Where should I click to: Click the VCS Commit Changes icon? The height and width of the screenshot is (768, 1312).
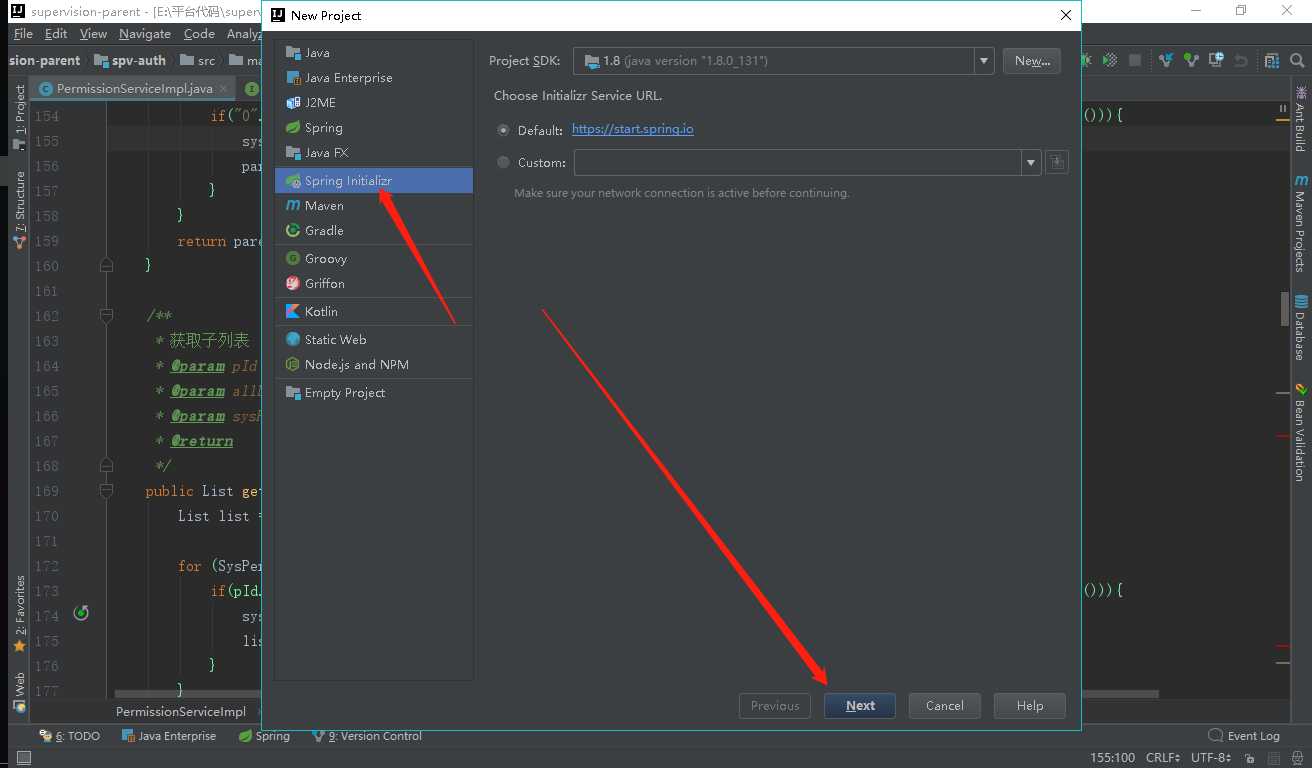[x=1191, y=60]
